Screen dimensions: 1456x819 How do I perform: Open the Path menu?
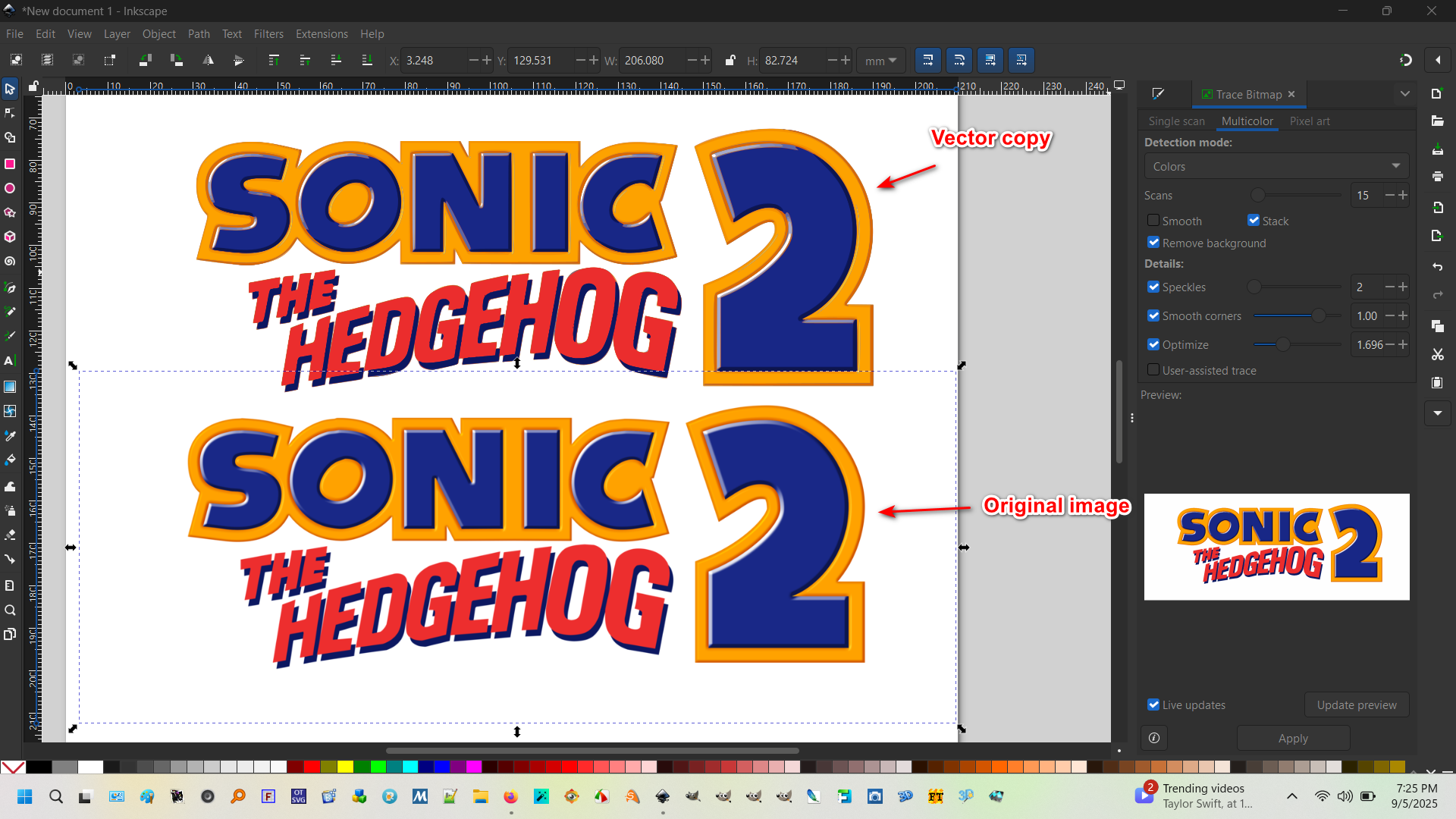click(199, 34)
